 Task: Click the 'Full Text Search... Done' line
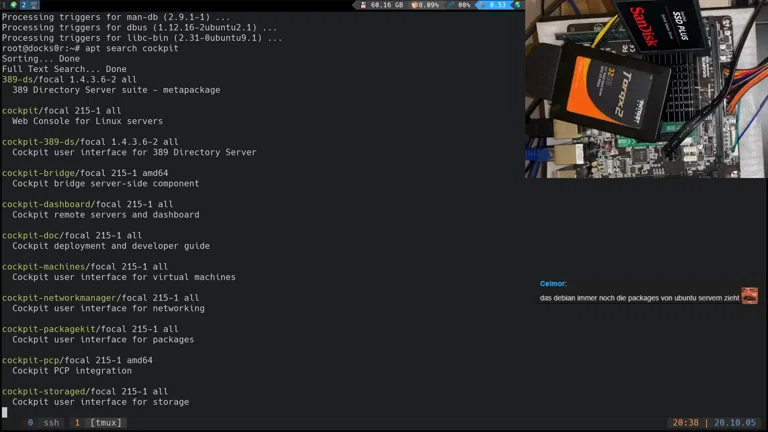point(64,69)
